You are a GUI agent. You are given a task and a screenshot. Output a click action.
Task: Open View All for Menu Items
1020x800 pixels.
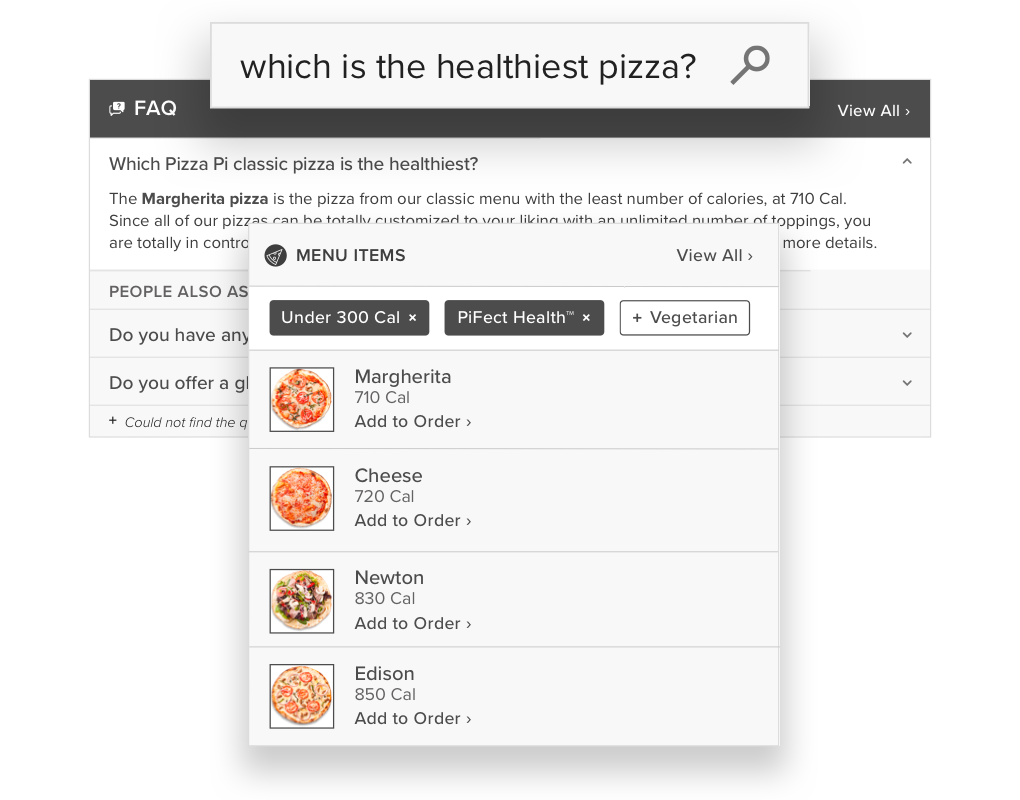pos(714,256)
